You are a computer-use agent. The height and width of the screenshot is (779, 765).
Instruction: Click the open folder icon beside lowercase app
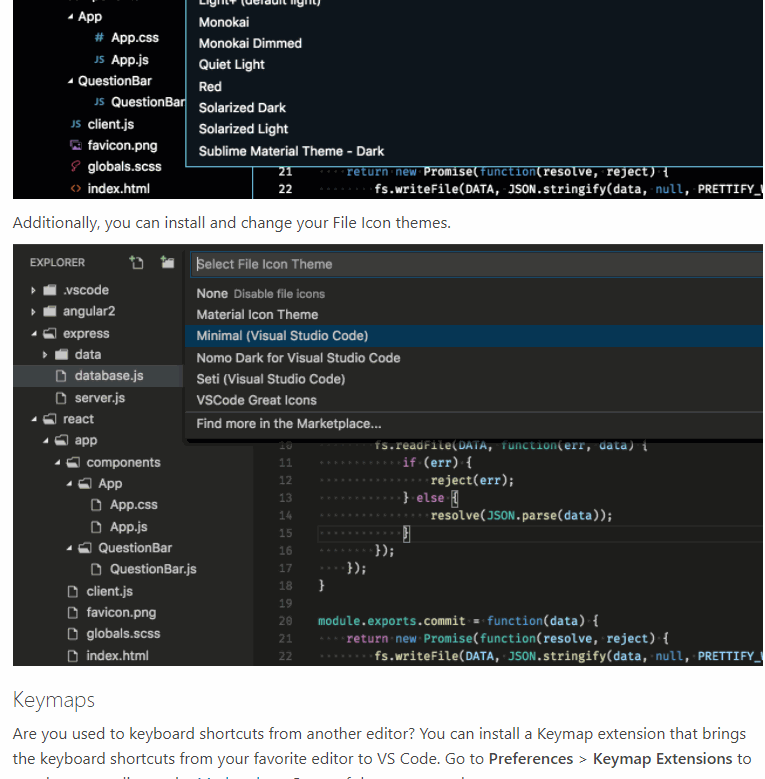(62, 440)
